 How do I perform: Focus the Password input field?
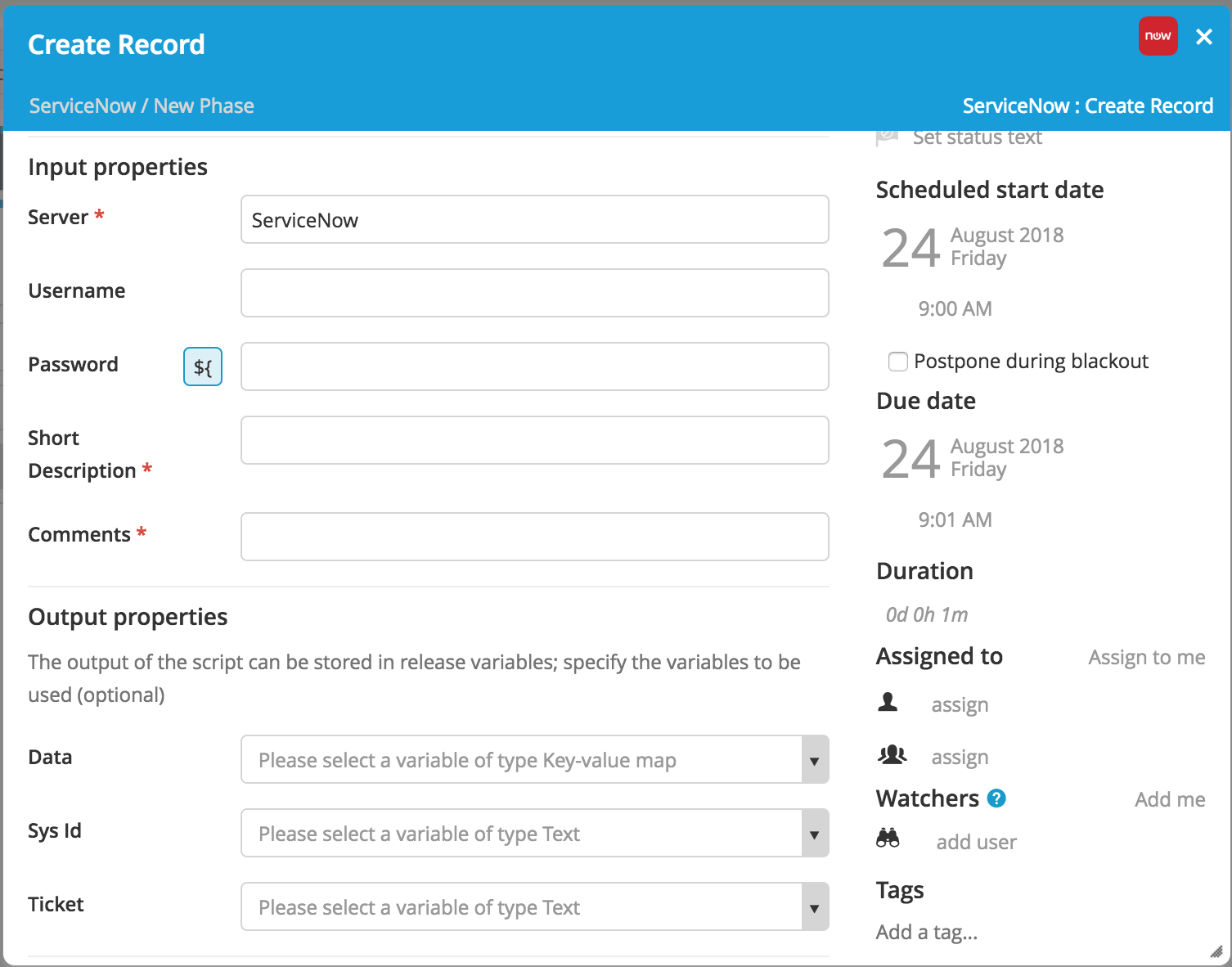[535, 367]
